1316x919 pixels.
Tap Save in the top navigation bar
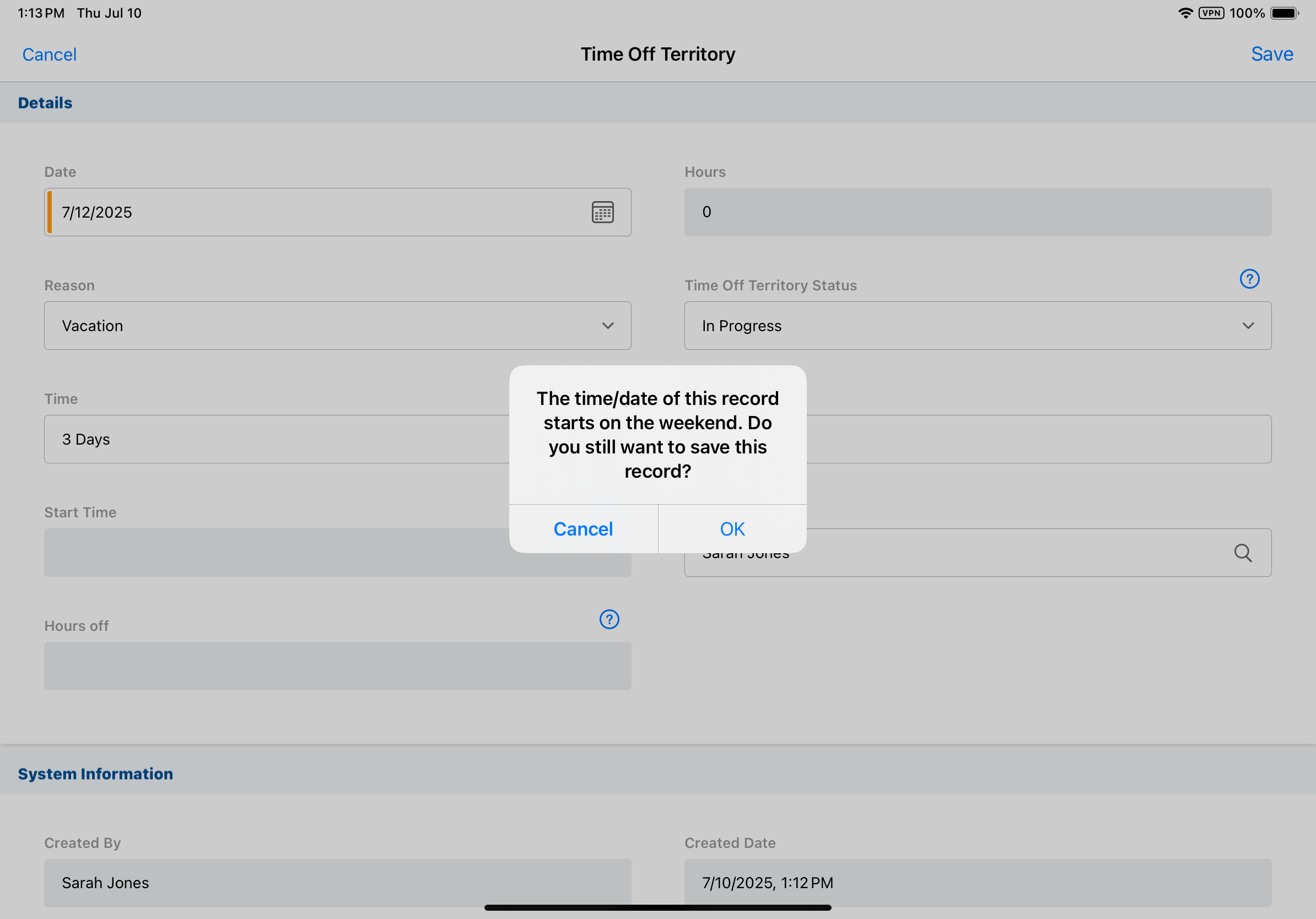[x=1271, y=54]
